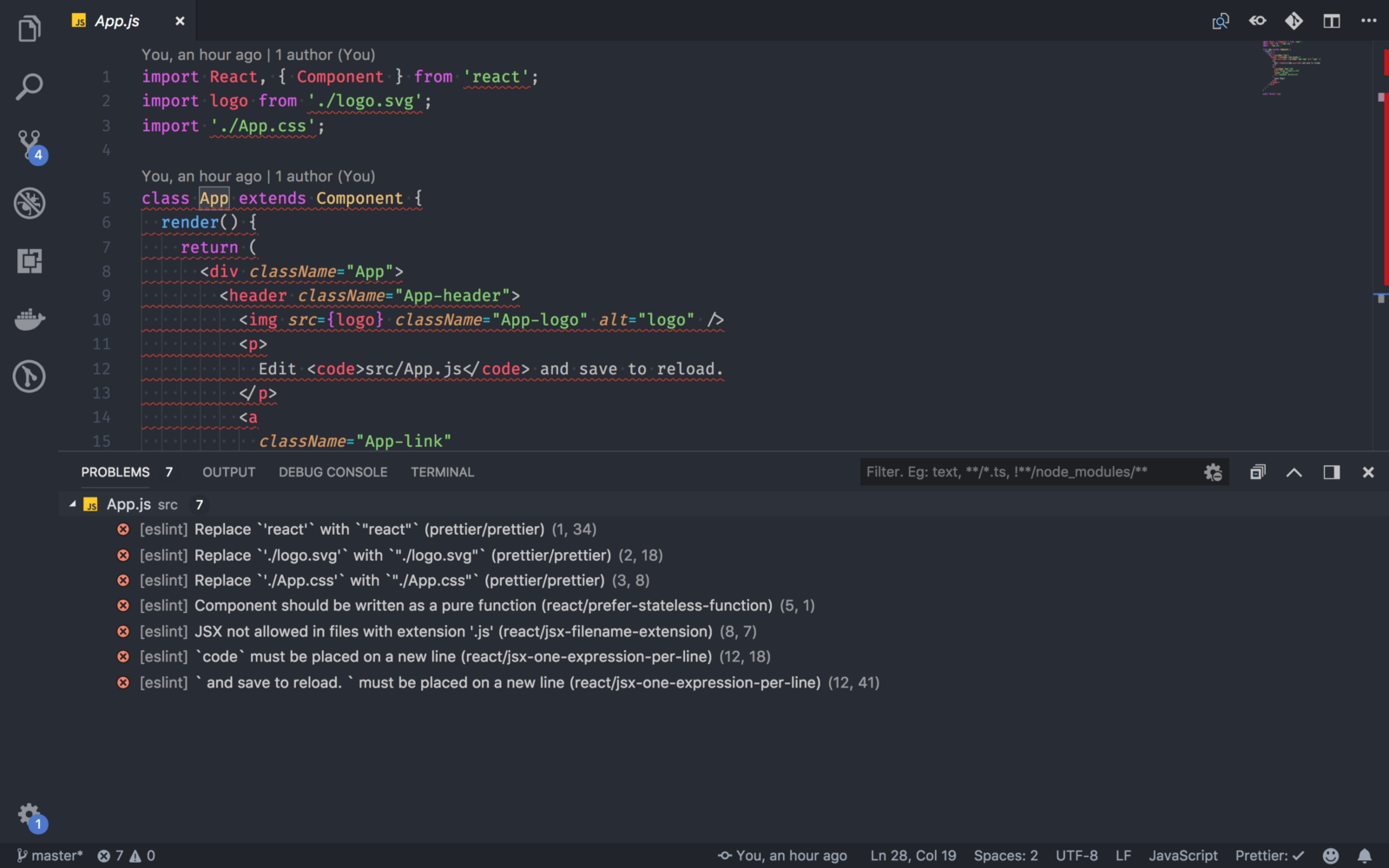The height and width of the screenshot is (868, 1389).
Task: Click the word 'App' in class declaration
Action: (214, 199)
